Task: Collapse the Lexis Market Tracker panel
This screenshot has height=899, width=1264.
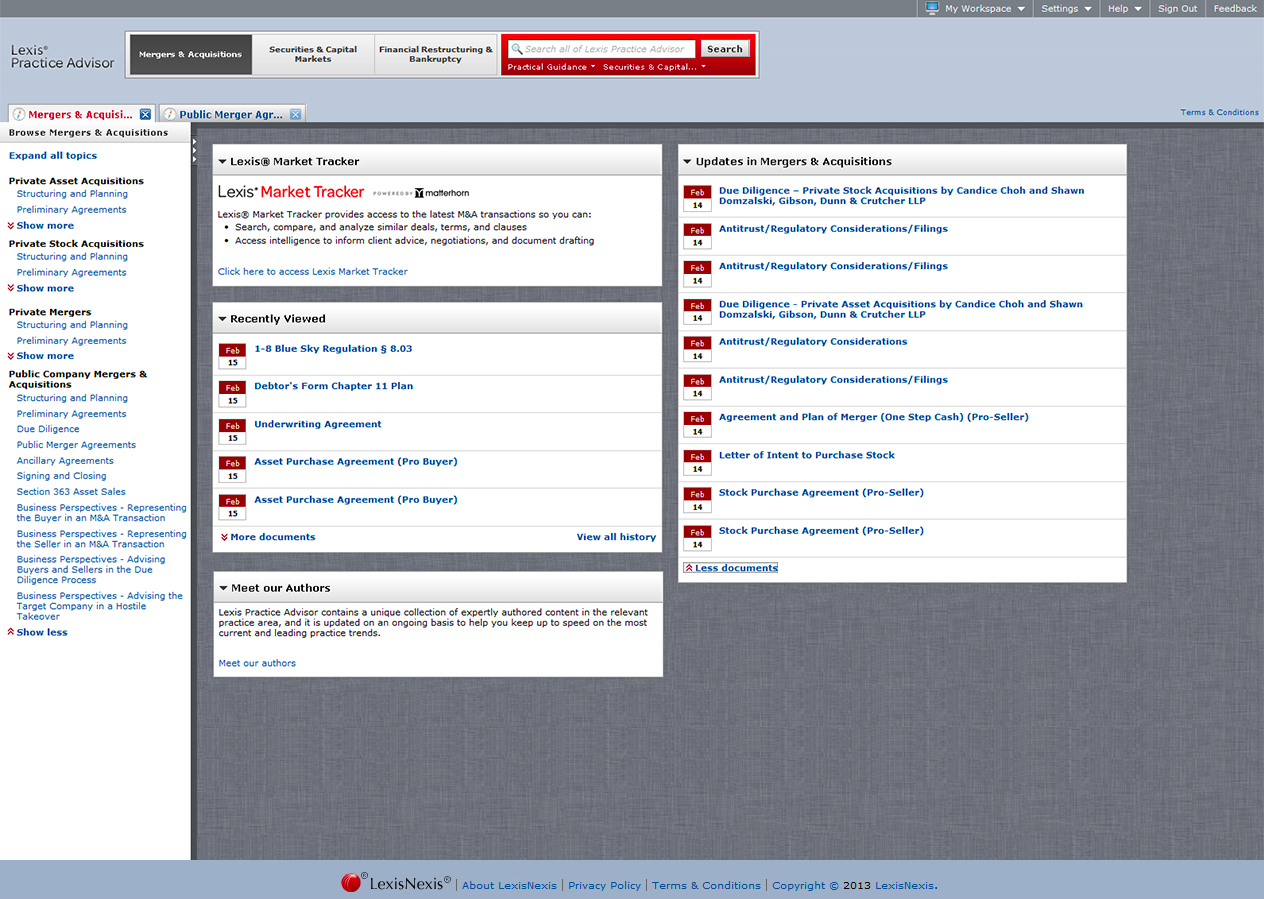Action: pyautogui.click(x=223, y=161)
